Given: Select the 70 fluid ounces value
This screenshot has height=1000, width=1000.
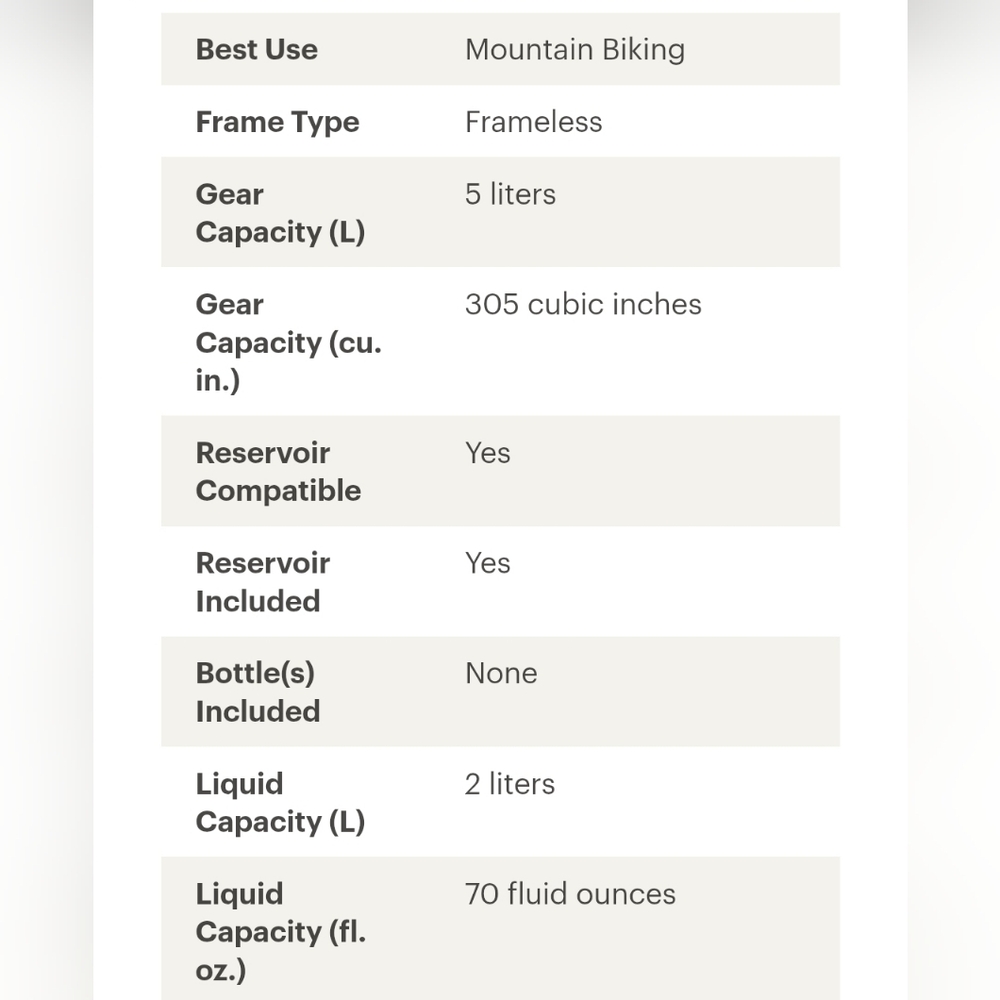Looking at the screenshot, I should pyautogui.click(x=570, y=894).
